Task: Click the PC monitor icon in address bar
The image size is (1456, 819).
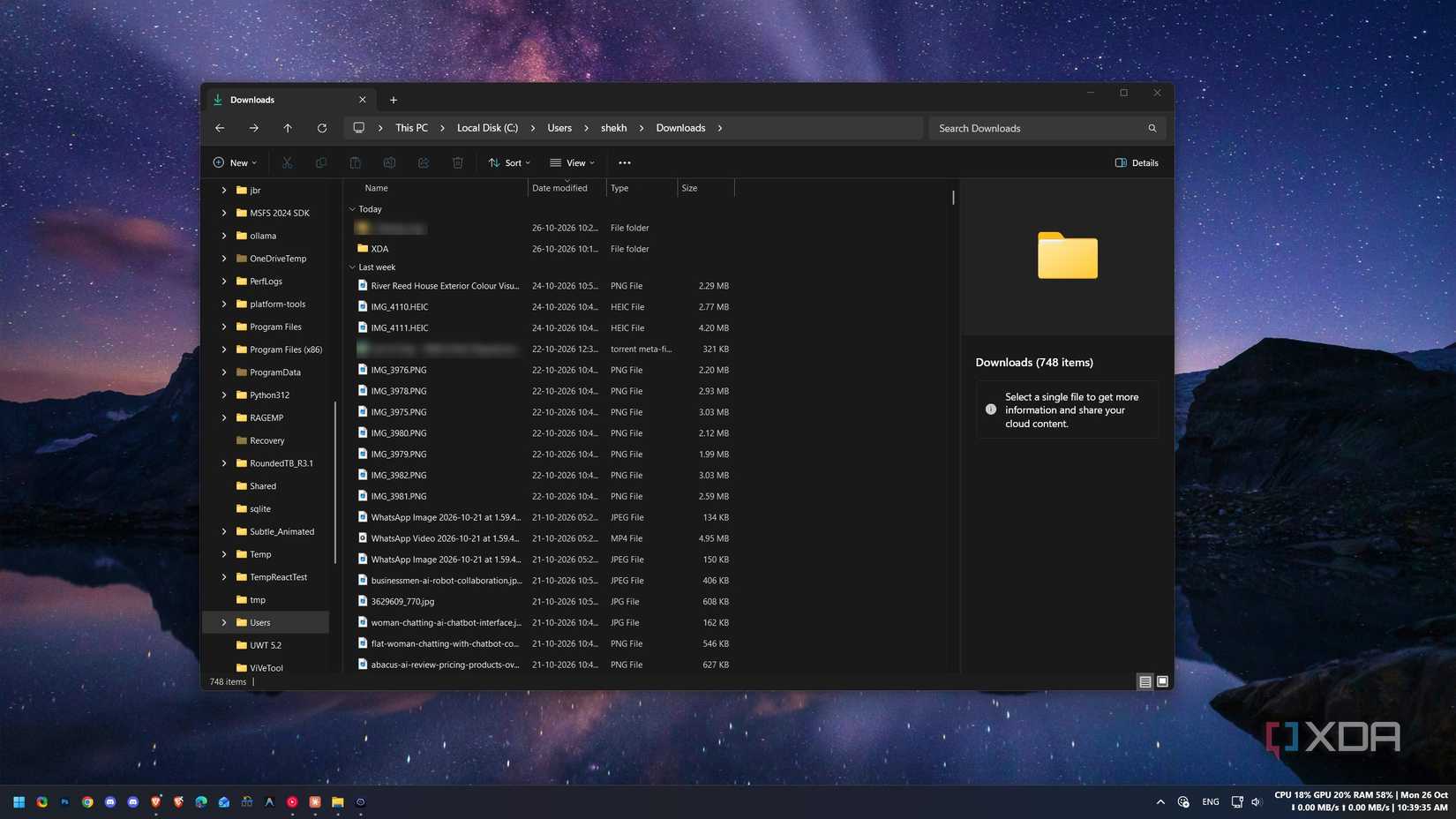Action: [359, 128]
